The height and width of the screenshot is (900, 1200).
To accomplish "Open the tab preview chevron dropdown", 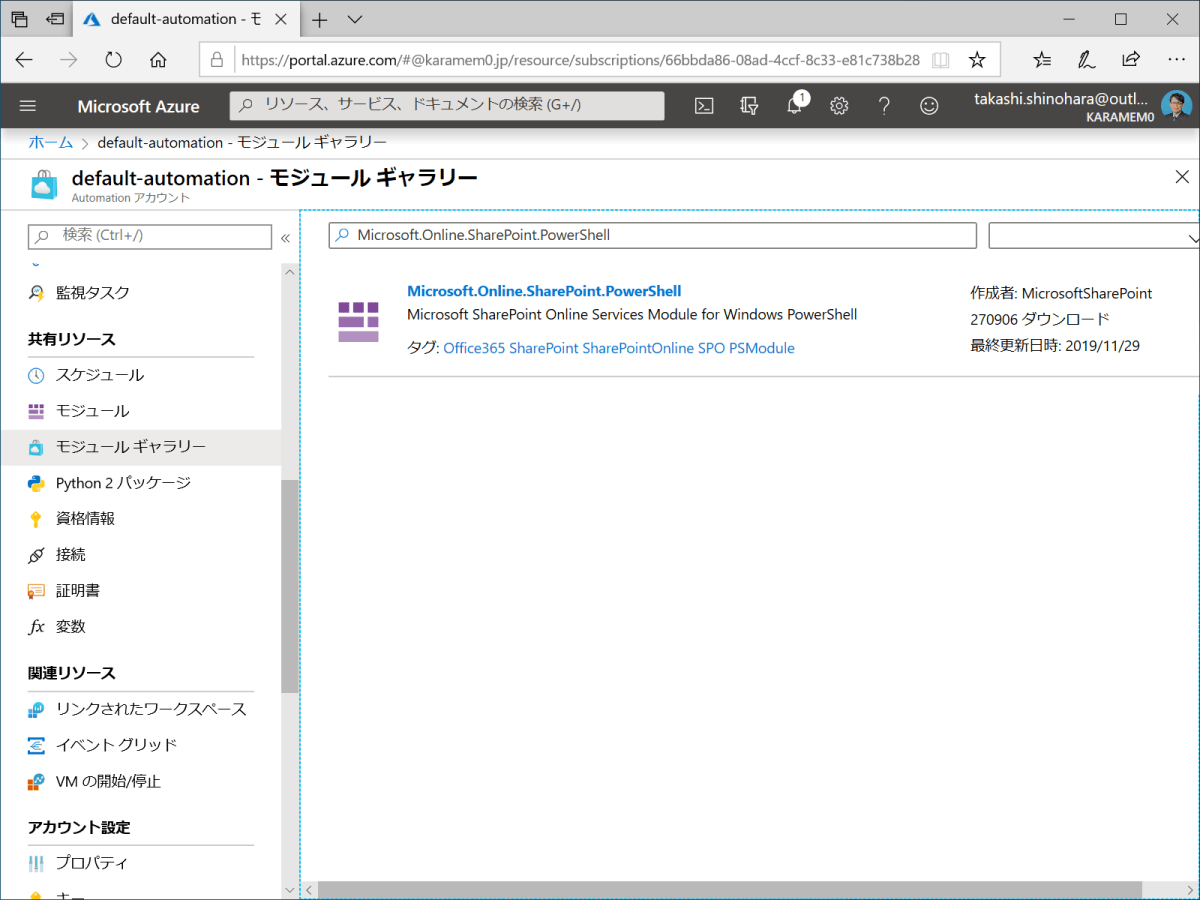I will tap(355, 20).
